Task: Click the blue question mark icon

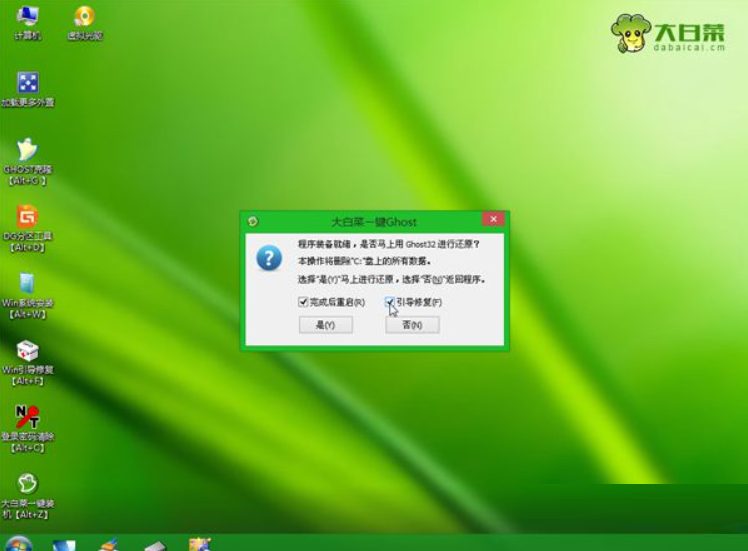Action: pos(269,259)
